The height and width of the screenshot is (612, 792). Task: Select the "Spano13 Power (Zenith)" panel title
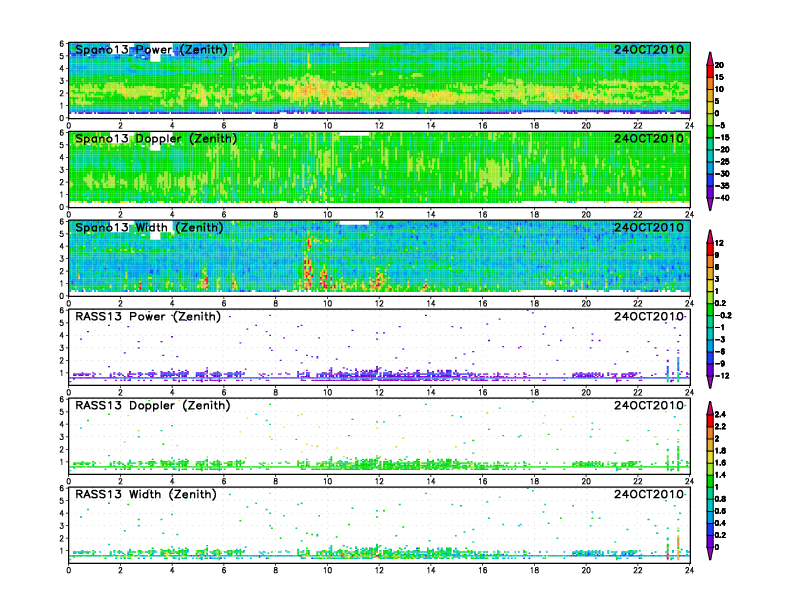point(152,50)
